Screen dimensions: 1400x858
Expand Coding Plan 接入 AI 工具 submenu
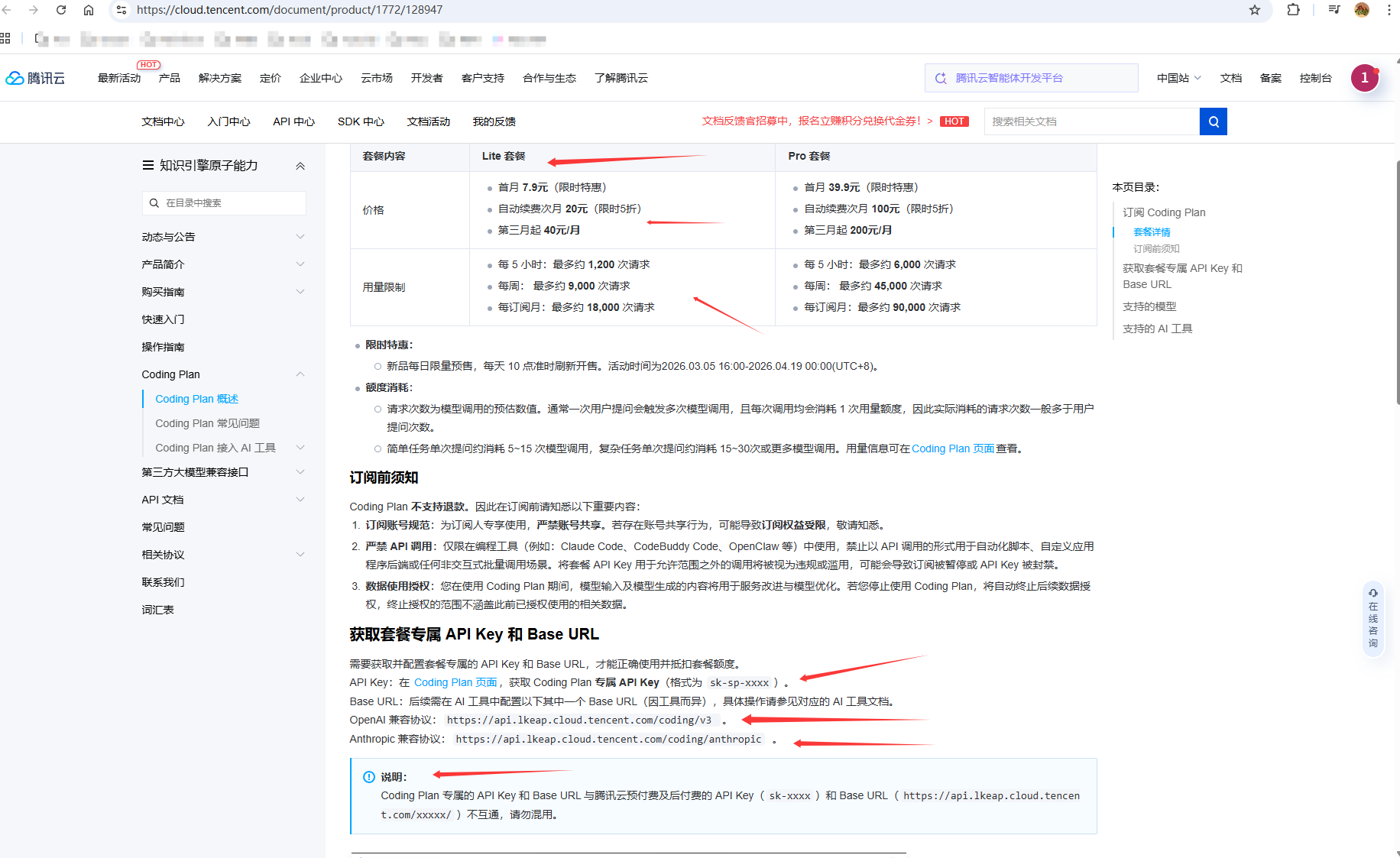[x=300, y=448]
